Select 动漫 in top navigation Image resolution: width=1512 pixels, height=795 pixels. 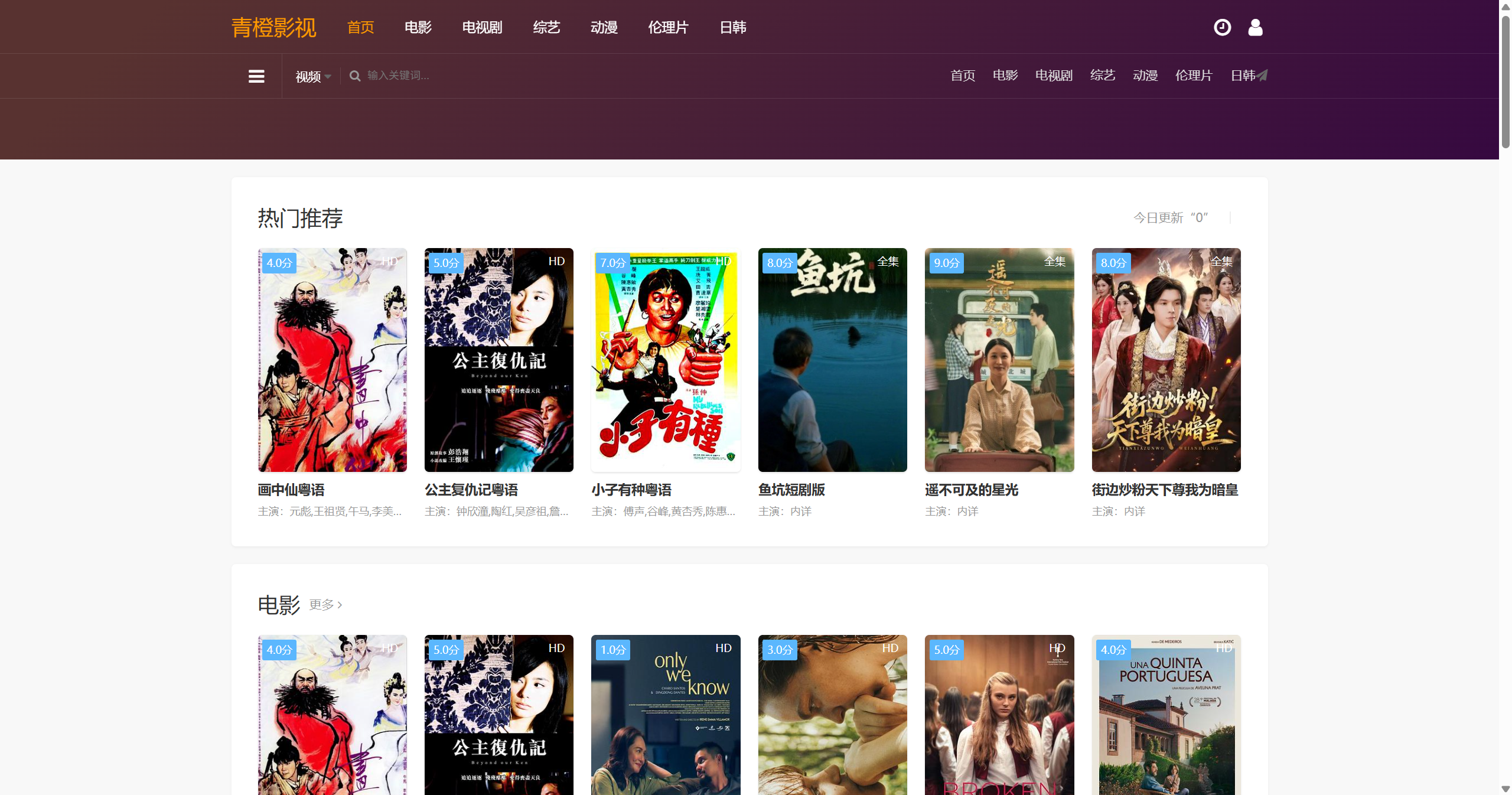point(604,28)
